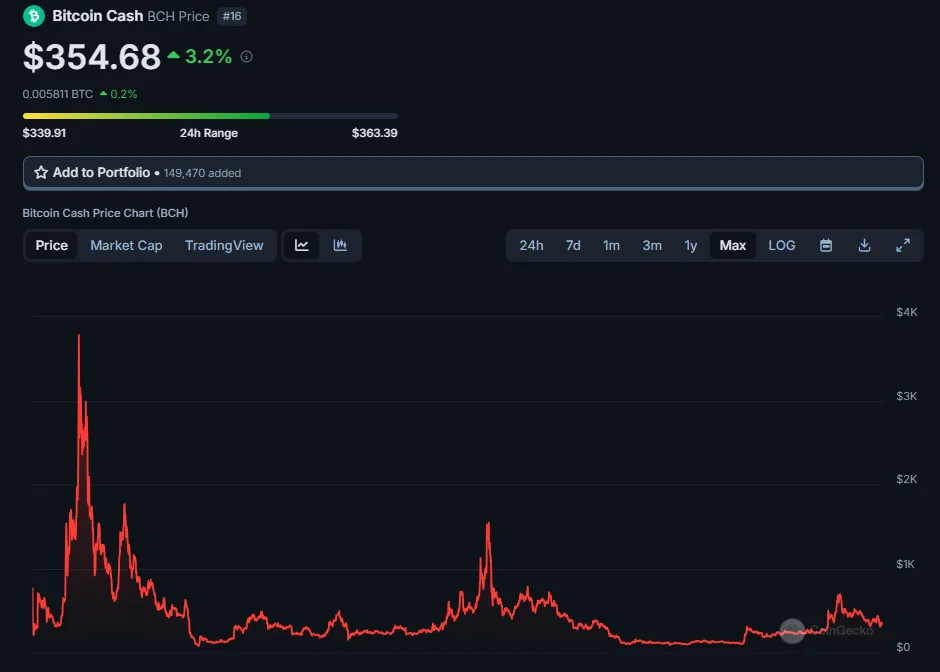Click the Bitcoin Cash logo icon
Screen dimensions: 940x672
click(34, 16)
